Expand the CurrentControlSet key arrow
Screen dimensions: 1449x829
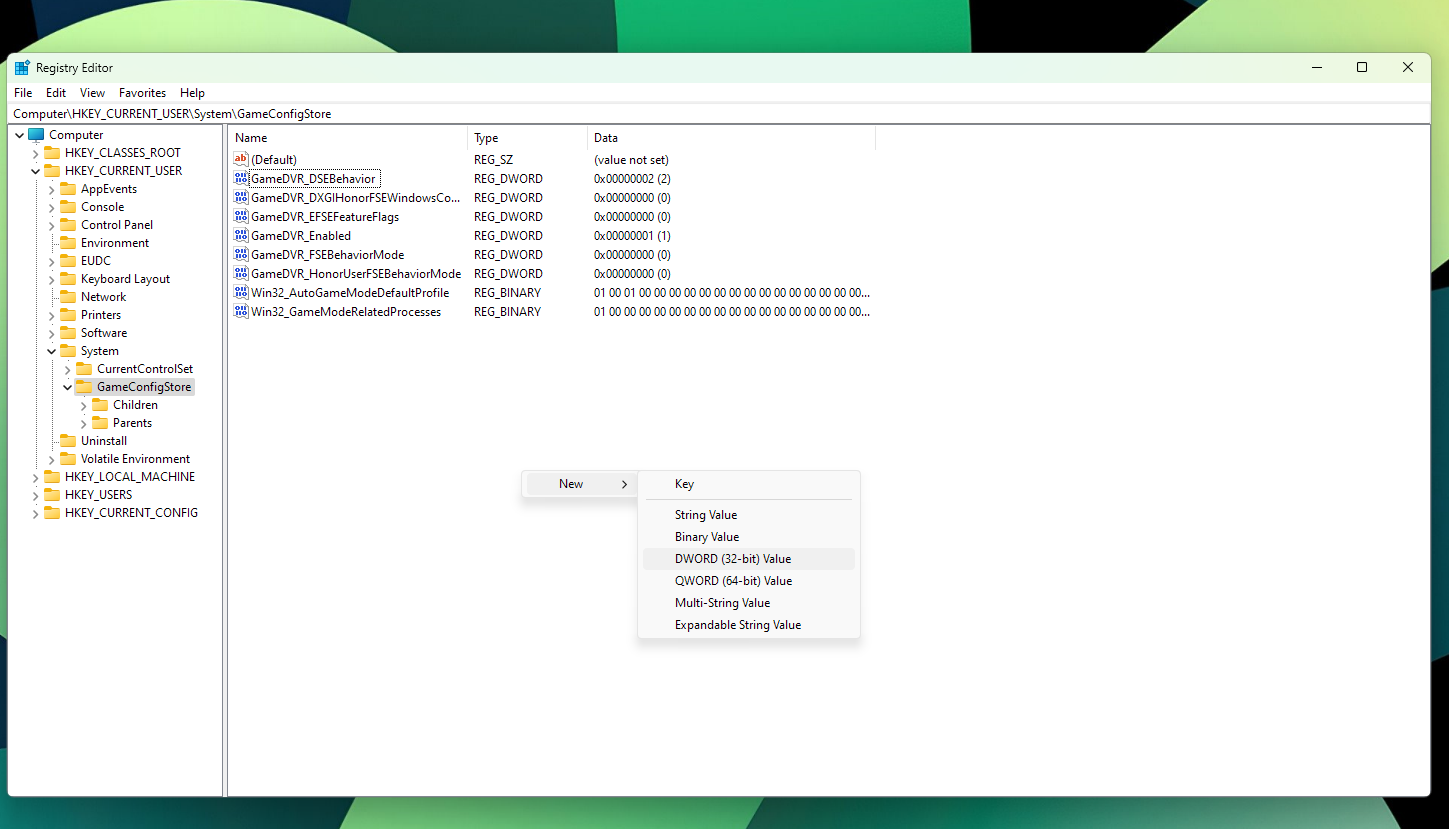coord(68,369)
